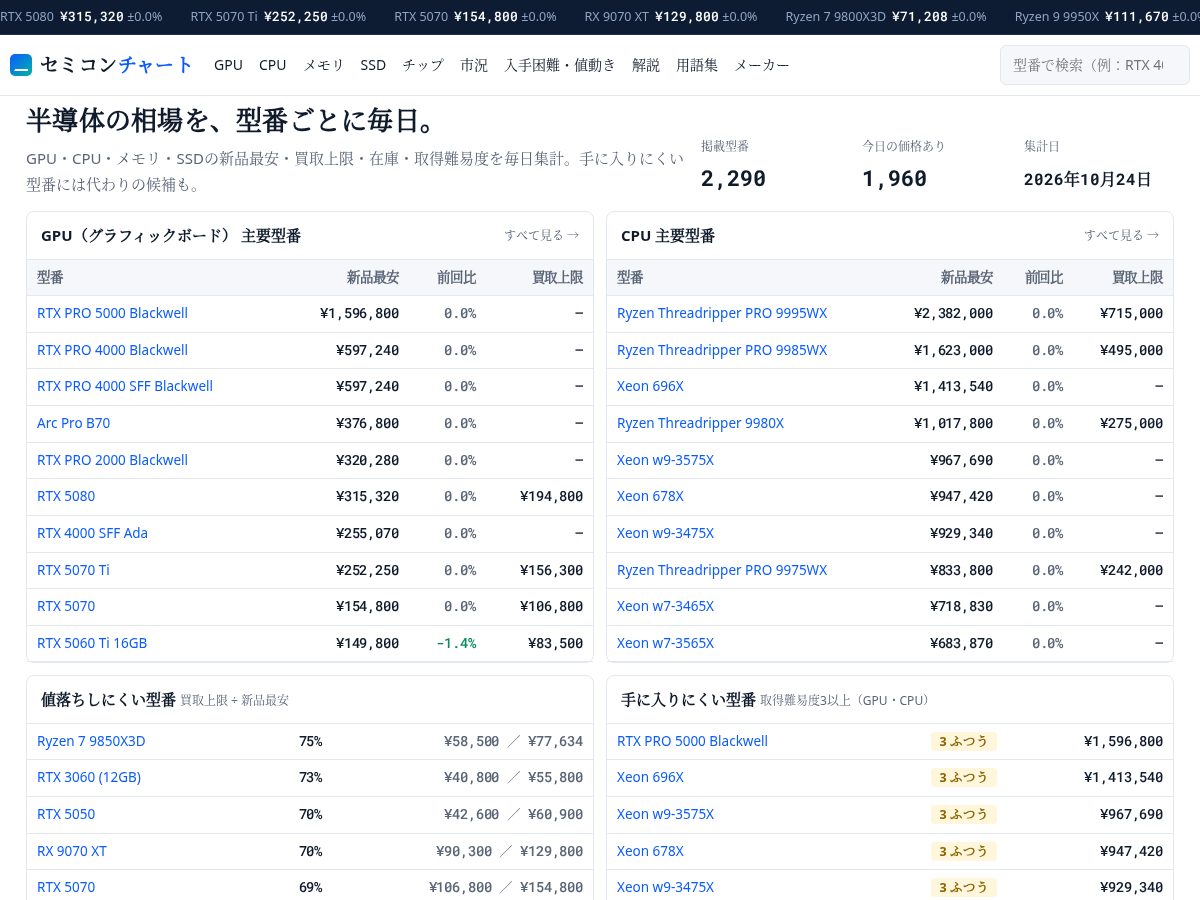Open RTX 5080 in the GPU table
The height and width of the screenshot is (900, 1200).
point(66,496)
